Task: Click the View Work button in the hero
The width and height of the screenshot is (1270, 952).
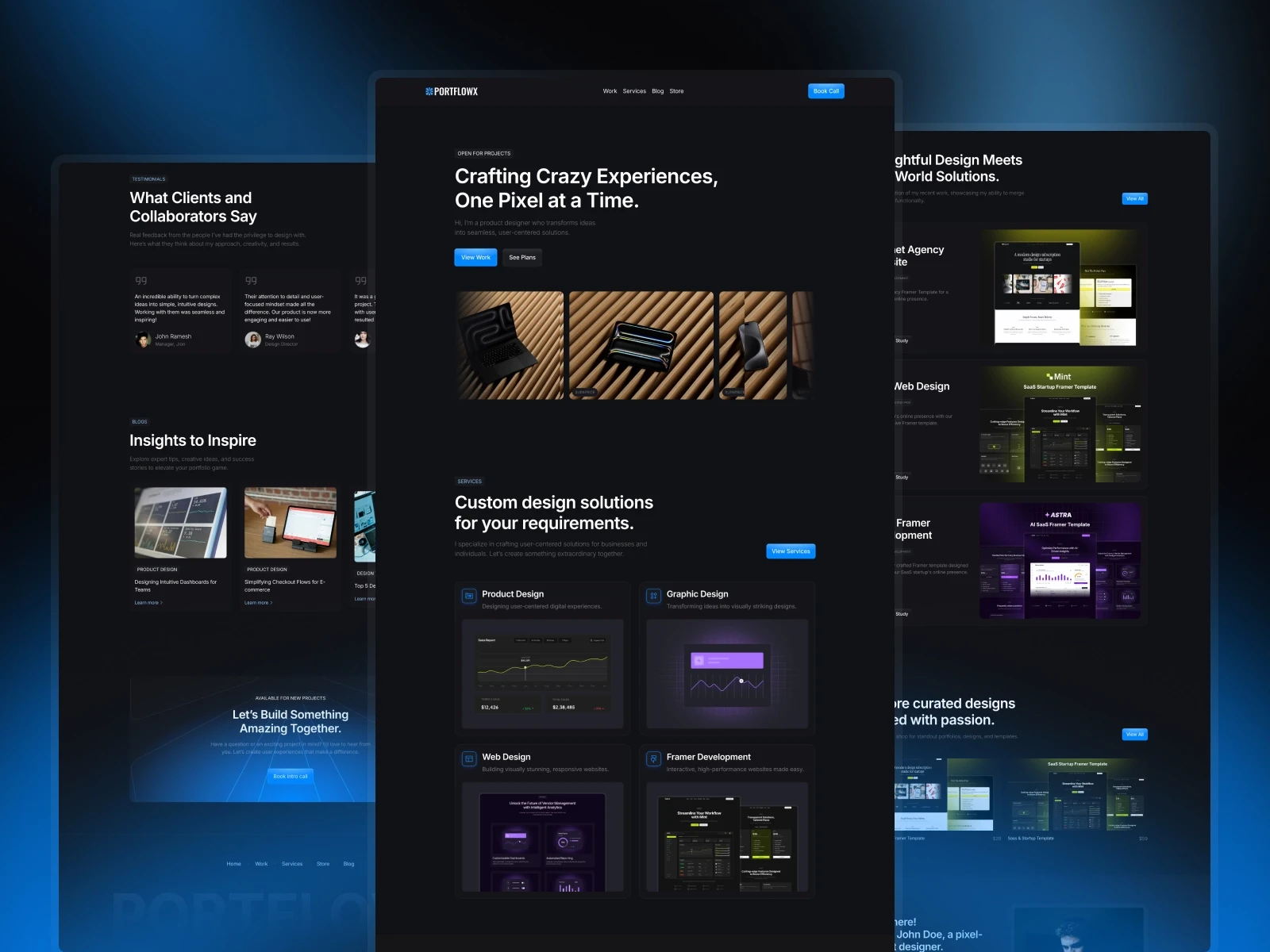Action: (x=475, y=257)
